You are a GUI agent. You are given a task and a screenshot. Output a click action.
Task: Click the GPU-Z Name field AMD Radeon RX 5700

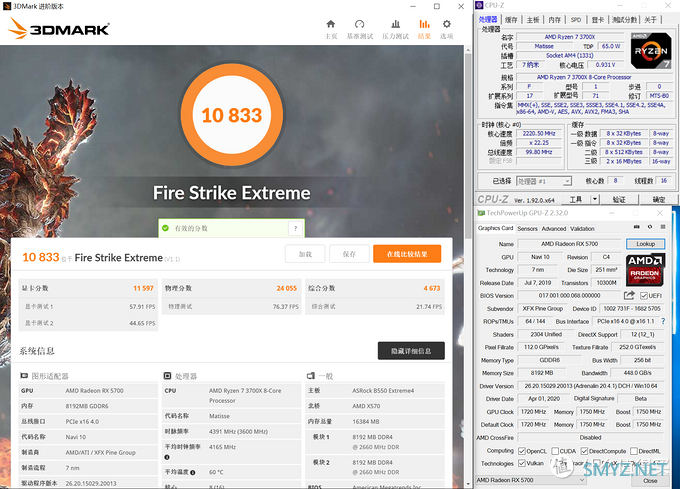[x=569, y=244]
